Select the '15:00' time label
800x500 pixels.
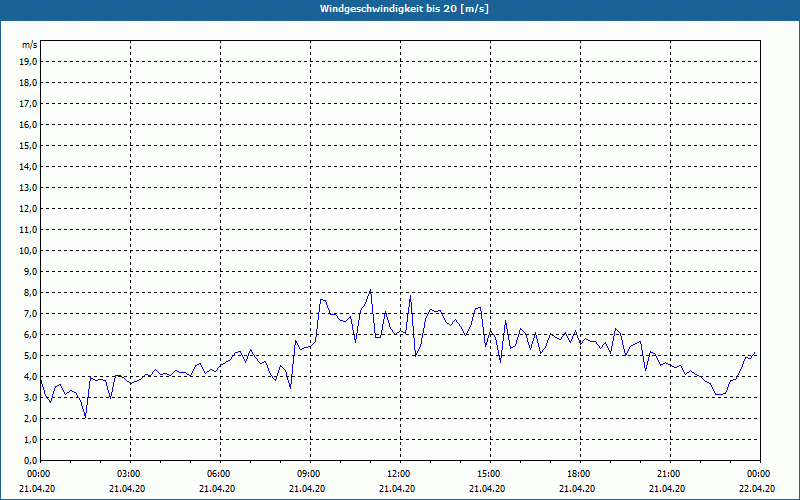pos(490,474)
